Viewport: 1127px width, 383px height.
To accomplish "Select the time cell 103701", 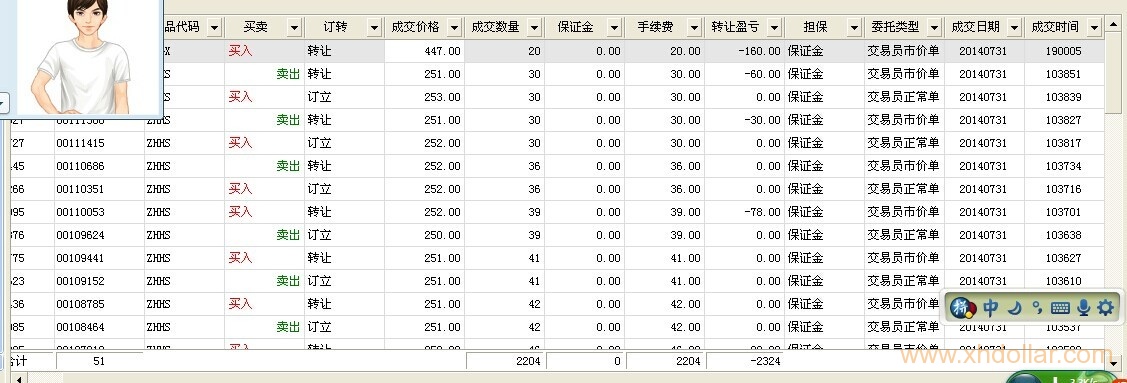I will pyautogui.click(x=1063, y=212).
